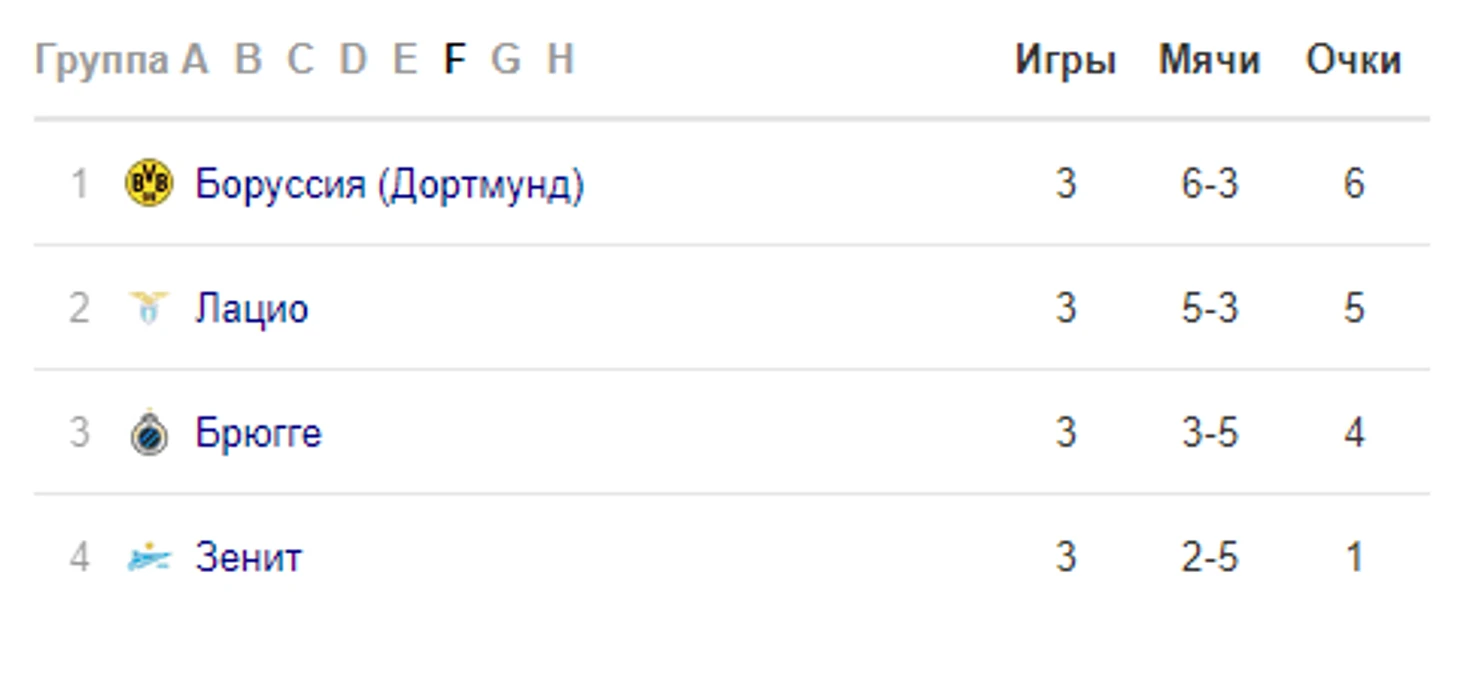View Group H standings tab
Image resolution: width=1460 pixels, height=680 pixels.
(x=560, y=61)
